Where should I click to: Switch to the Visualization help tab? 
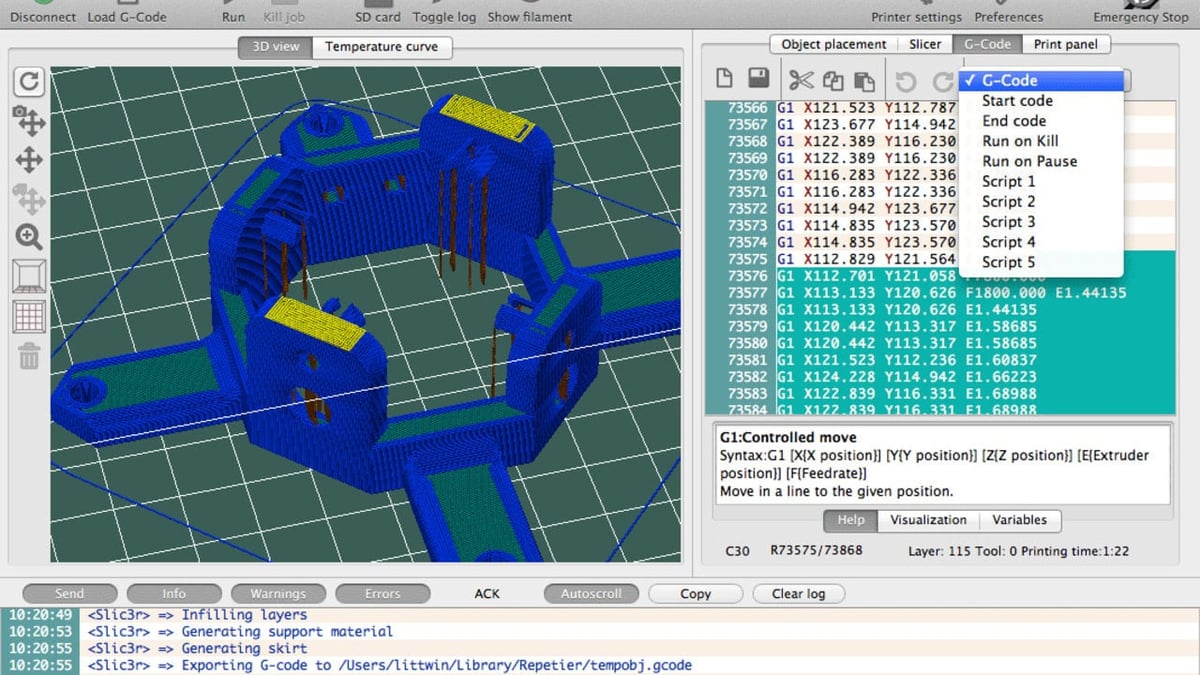(928, 520)
